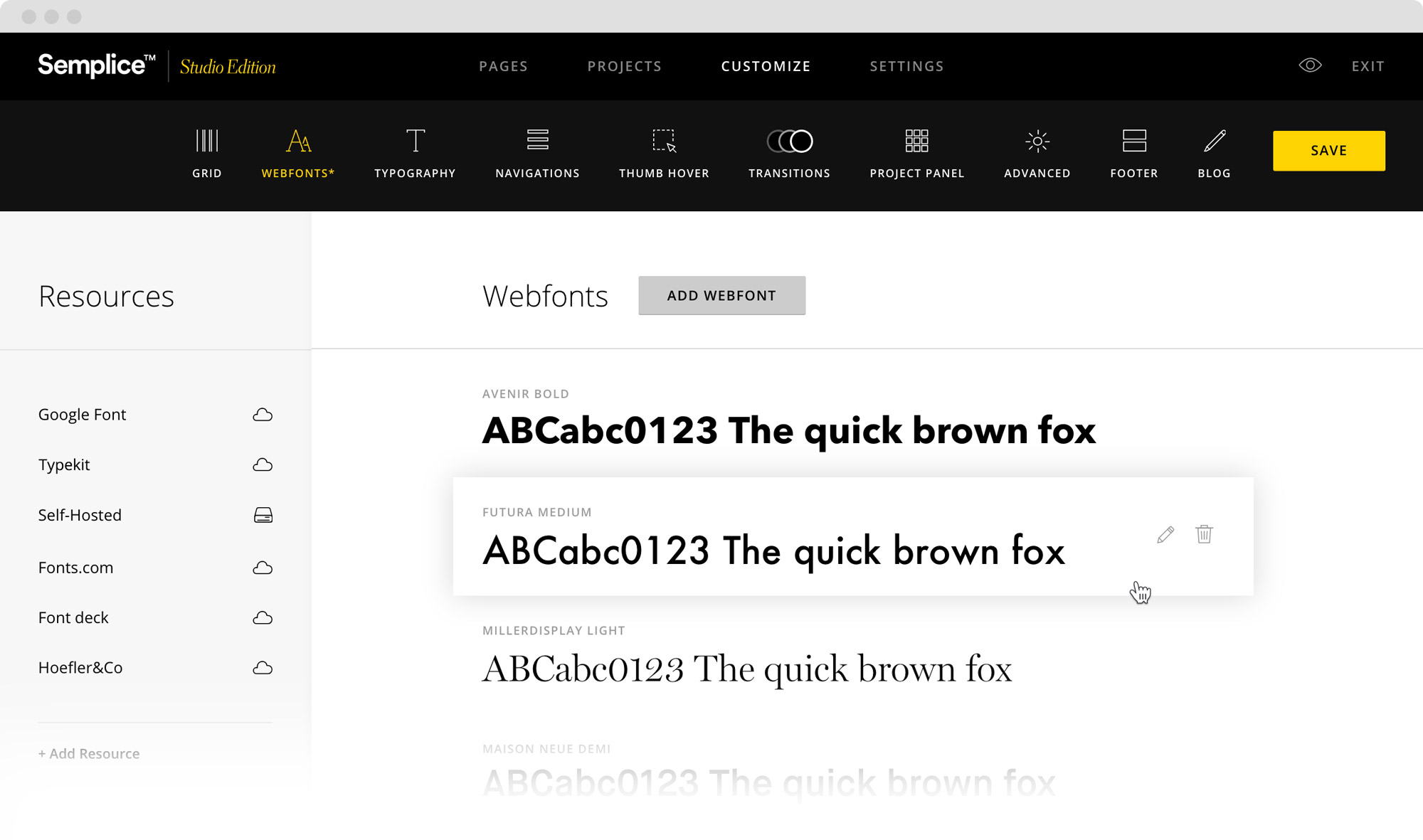Click the Webfonts heading
This screenshot has height=840, width=1423.
pos(545,296)
